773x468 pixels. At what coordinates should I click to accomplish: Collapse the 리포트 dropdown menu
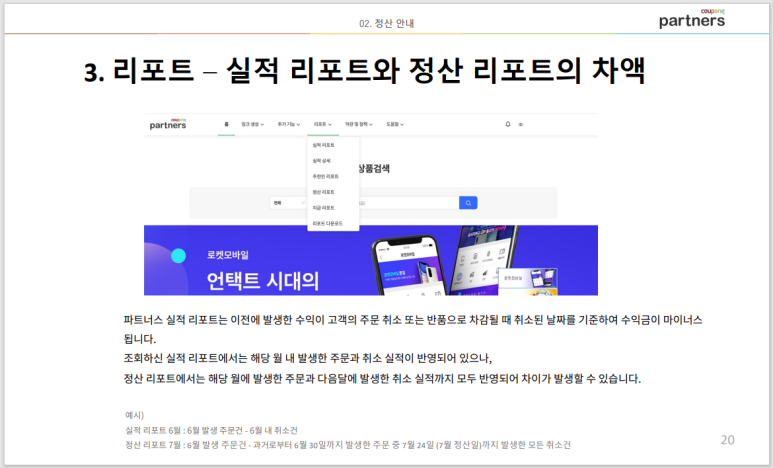pos(323,124)
